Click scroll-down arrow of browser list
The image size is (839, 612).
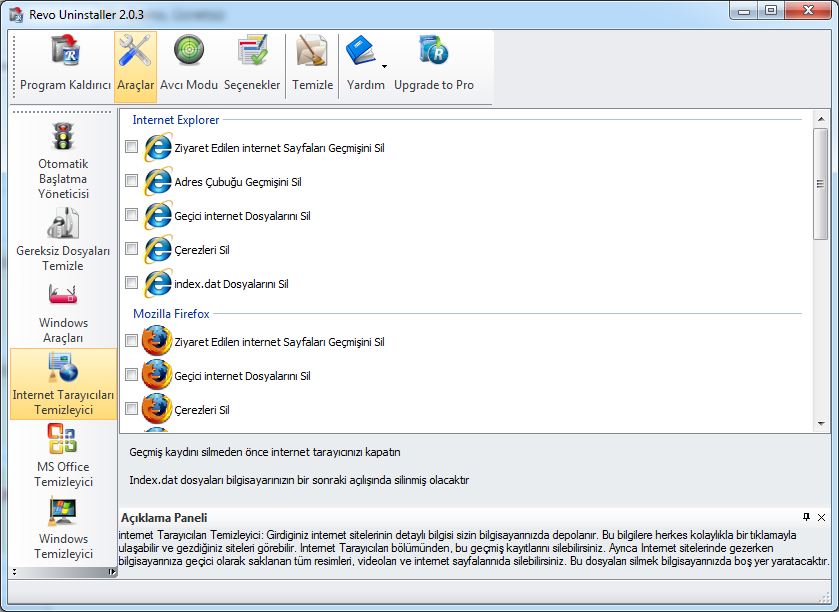(821, 424)
